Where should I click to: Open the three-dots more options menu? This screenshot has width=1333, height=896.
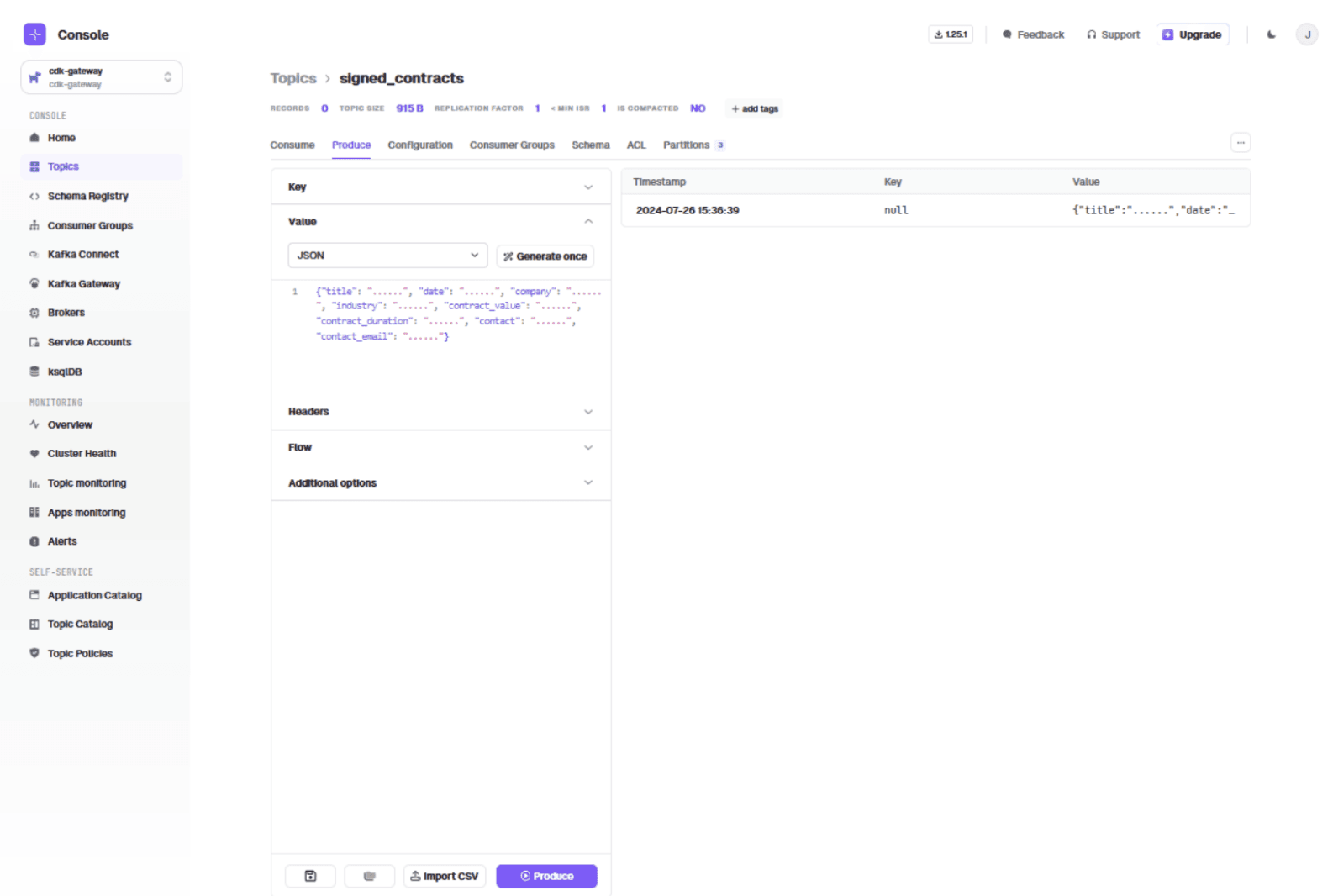tap(1240, 143)
